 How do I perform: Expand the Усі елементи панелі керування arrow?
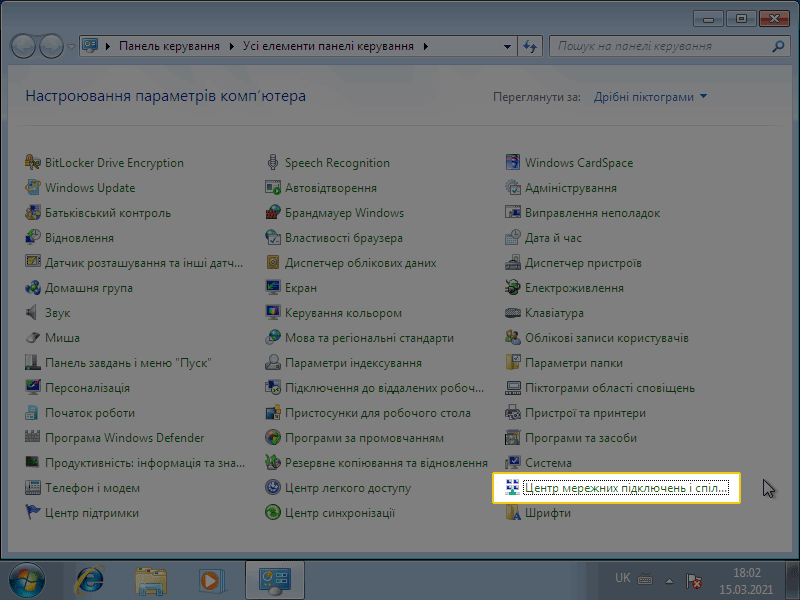point(426,46)
